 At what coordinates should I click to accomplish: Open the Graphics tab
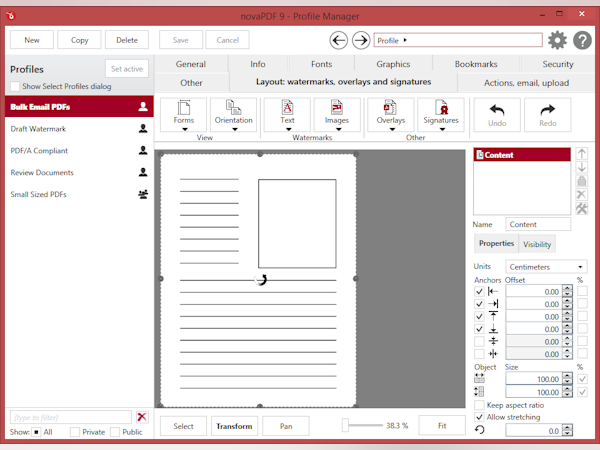coord(393,64)
